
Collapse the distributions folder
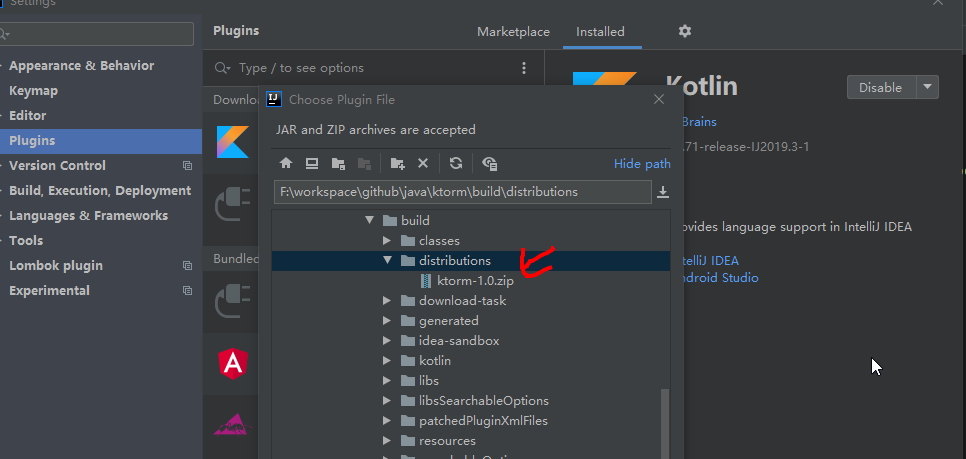(387, 261)
